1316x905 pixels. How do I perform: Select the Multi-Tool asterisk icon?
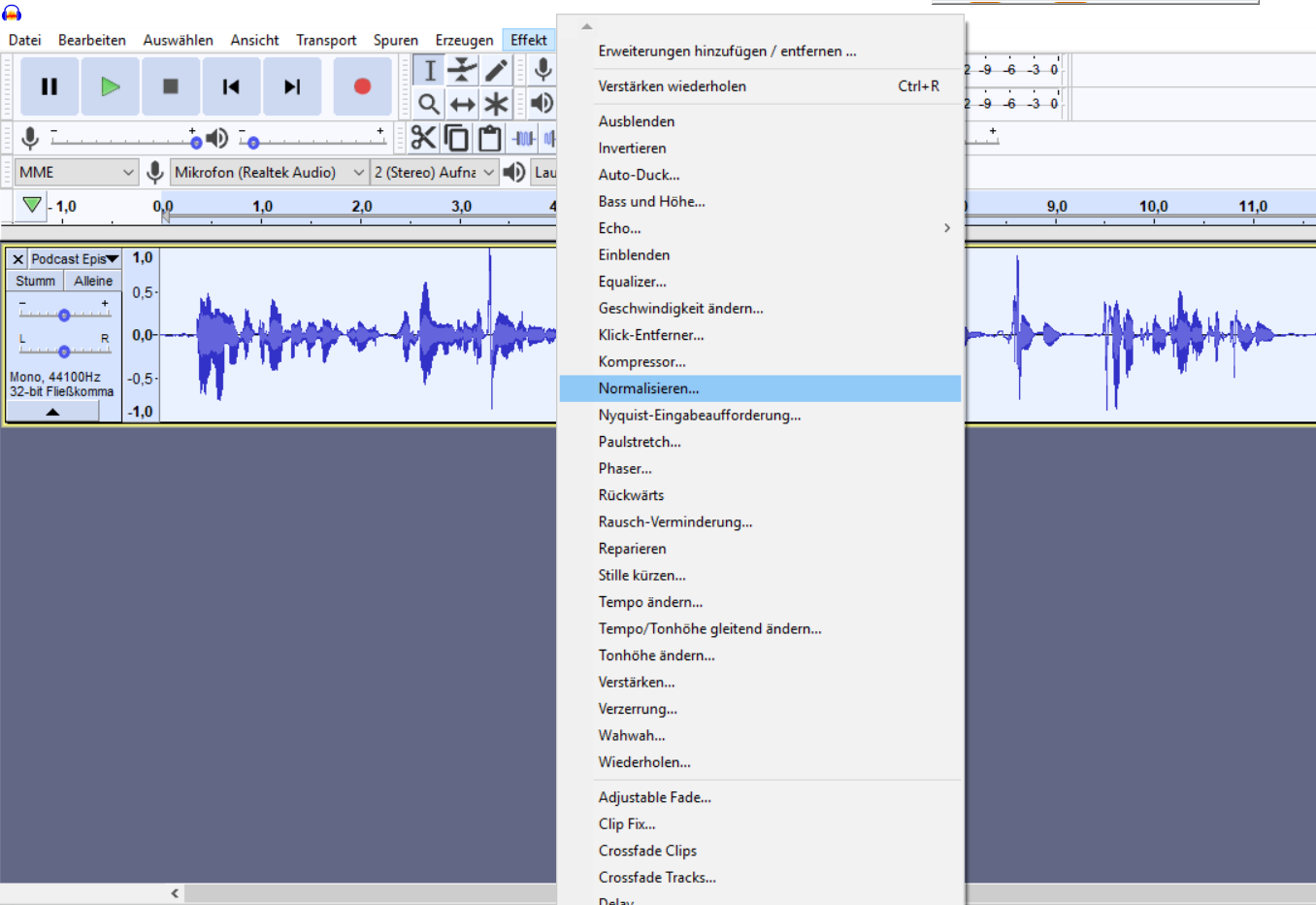496,103
